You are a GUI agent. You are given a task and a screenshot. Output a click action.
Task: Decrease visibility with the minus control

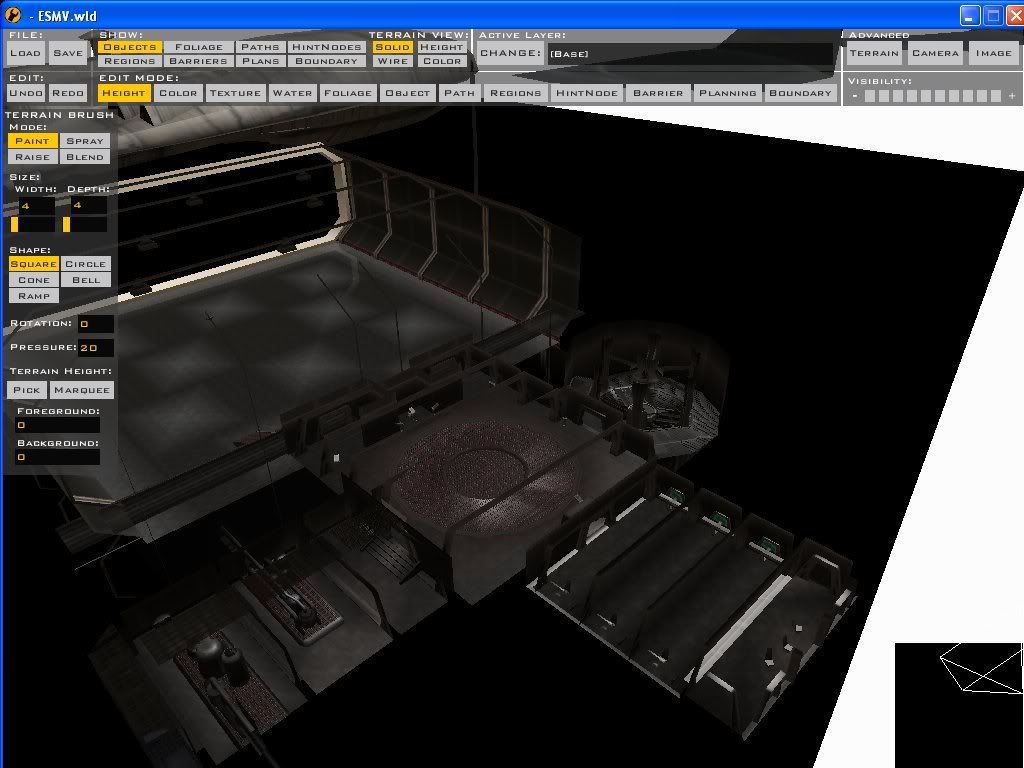coord(854,96)
